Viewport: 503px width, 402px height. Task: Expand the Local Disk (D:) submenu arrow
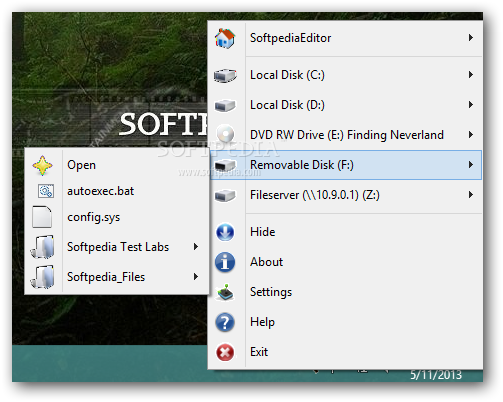471,105
